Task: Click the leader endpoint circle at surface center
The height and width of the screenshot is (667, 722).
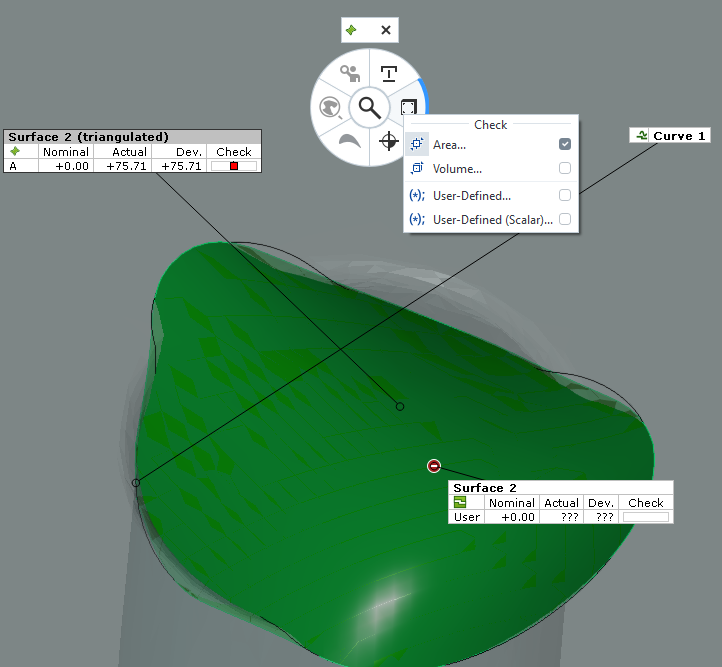Action: pyautogui.click(x=400, y=406)
